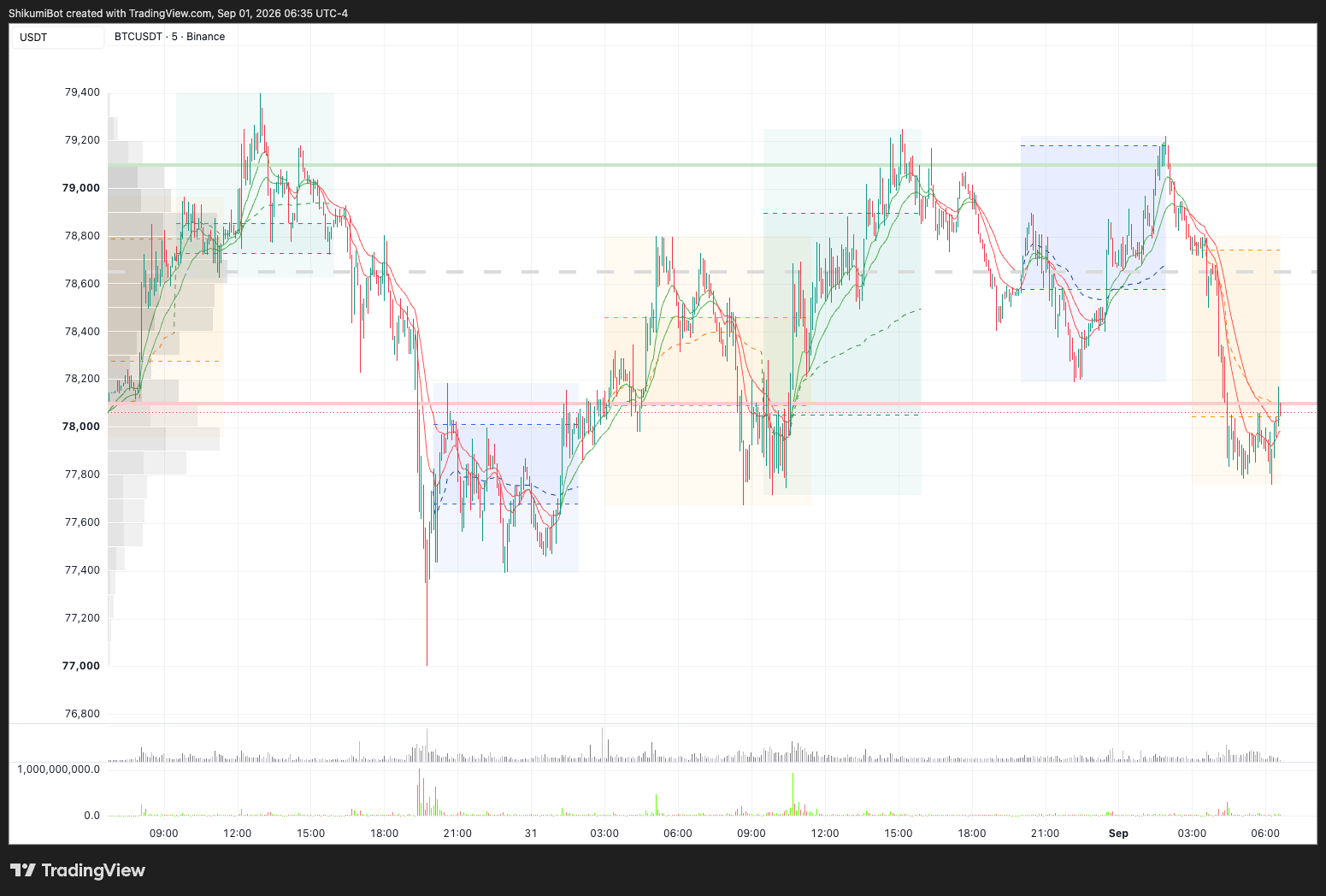Click the 78,400 price axis label
Image resolution: width=1326 pixels, height=896 pixels.
point(82,332)
